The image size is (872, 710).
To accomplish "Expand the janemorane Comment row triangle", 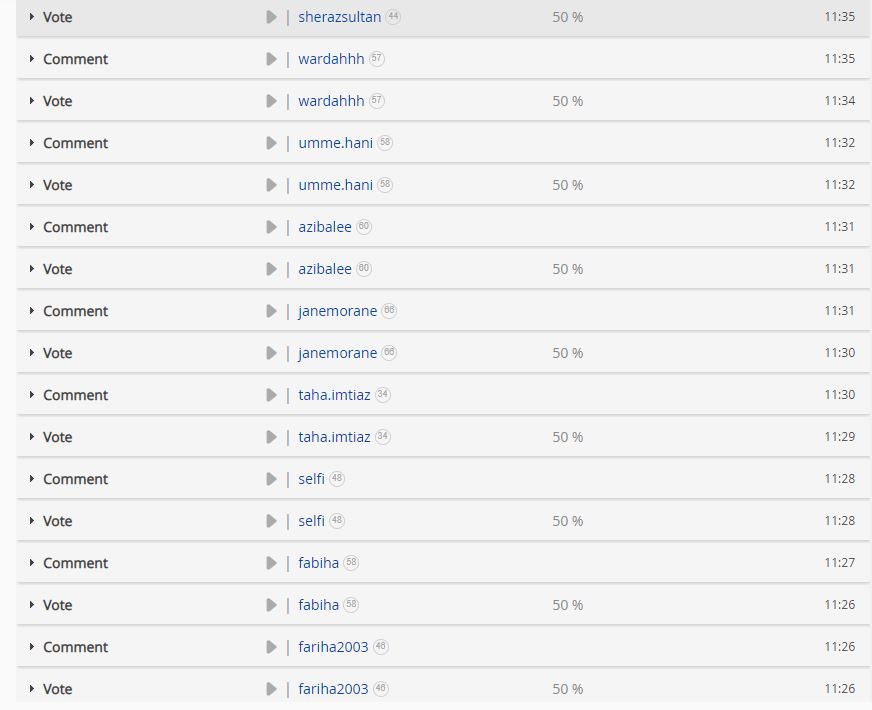I will 32,311.
